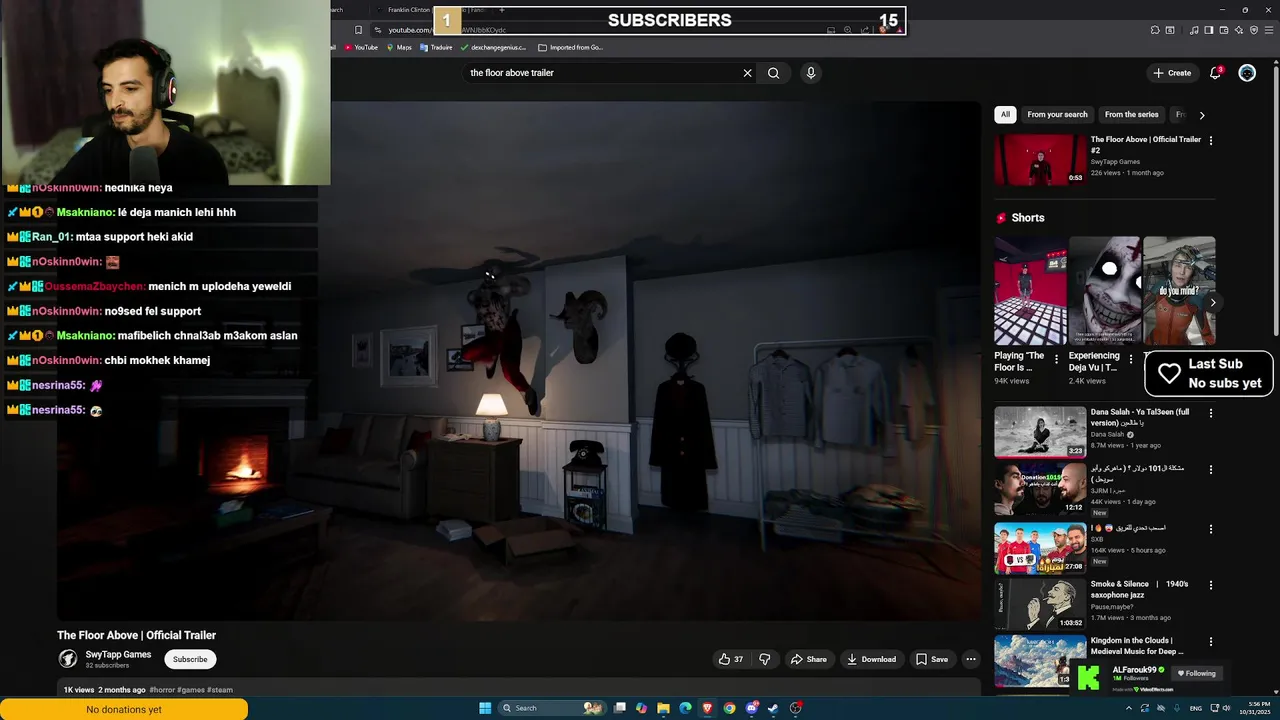Click the Windows taskbar Search box
The height and width of the screenshot is (720, 1280).
(553, 708)
